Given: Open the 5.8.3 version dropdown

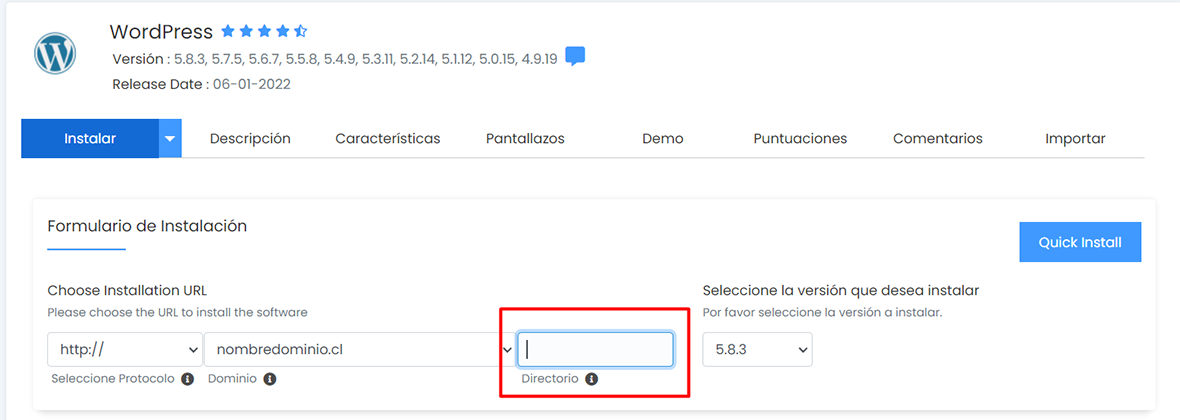Looking at the screenshot, I should tap(757, 349).
